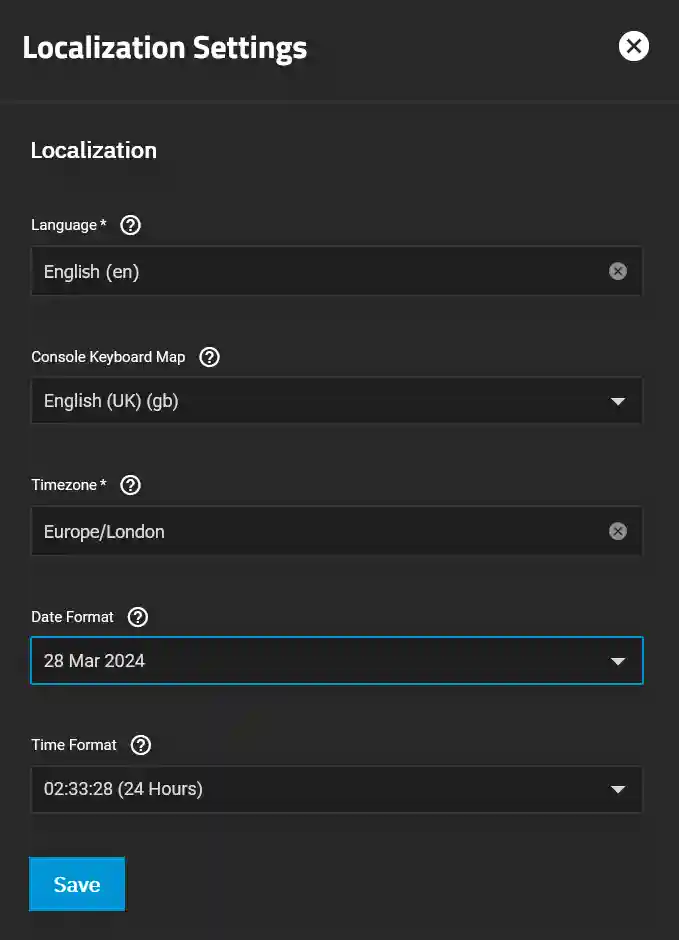679x940 pixels.
Task: Open the Language help tooltip icon
Action: pos(130,225)
